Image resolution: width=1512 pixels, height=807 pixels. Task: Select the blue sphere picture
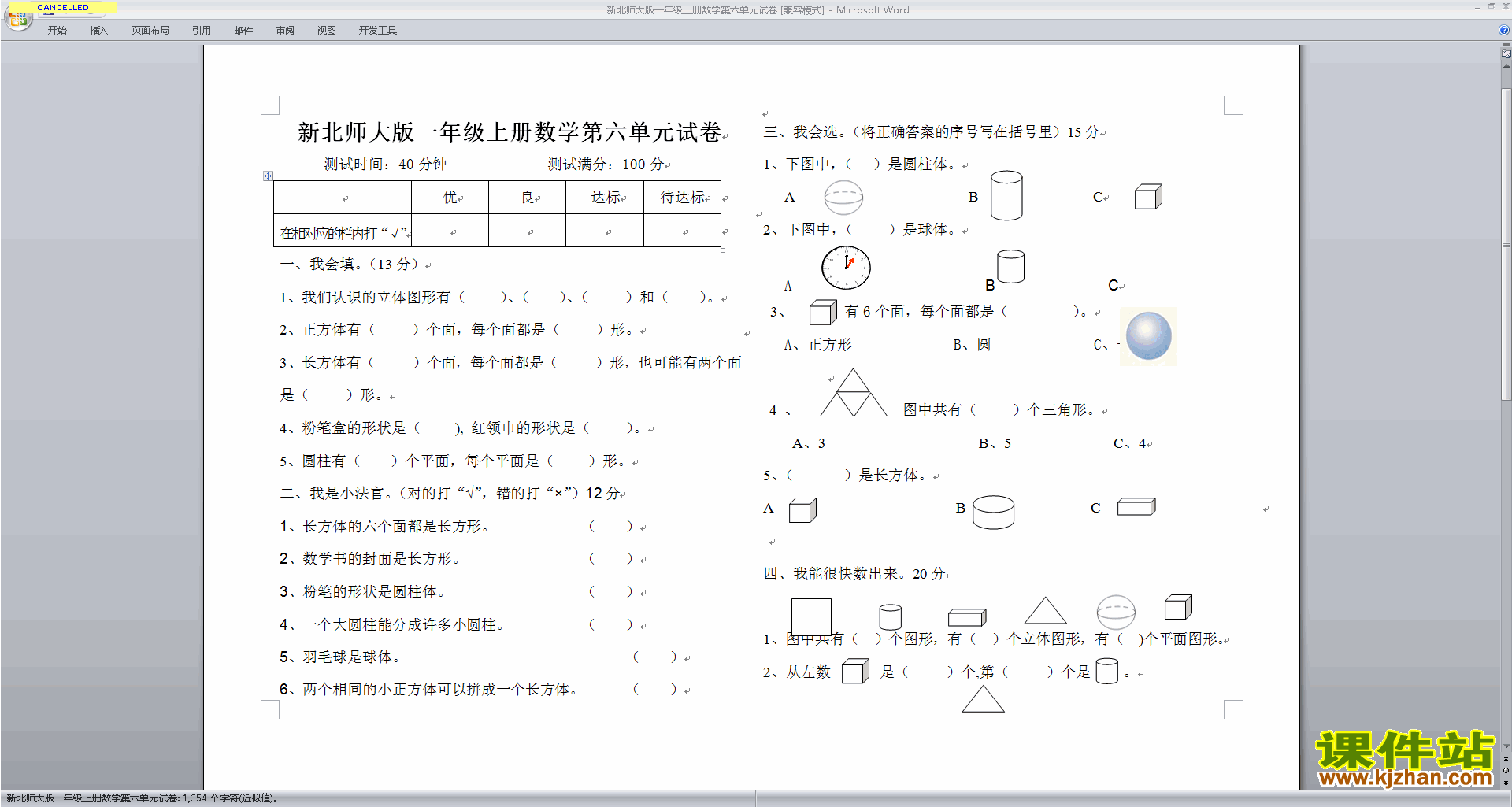[1149, 336]
